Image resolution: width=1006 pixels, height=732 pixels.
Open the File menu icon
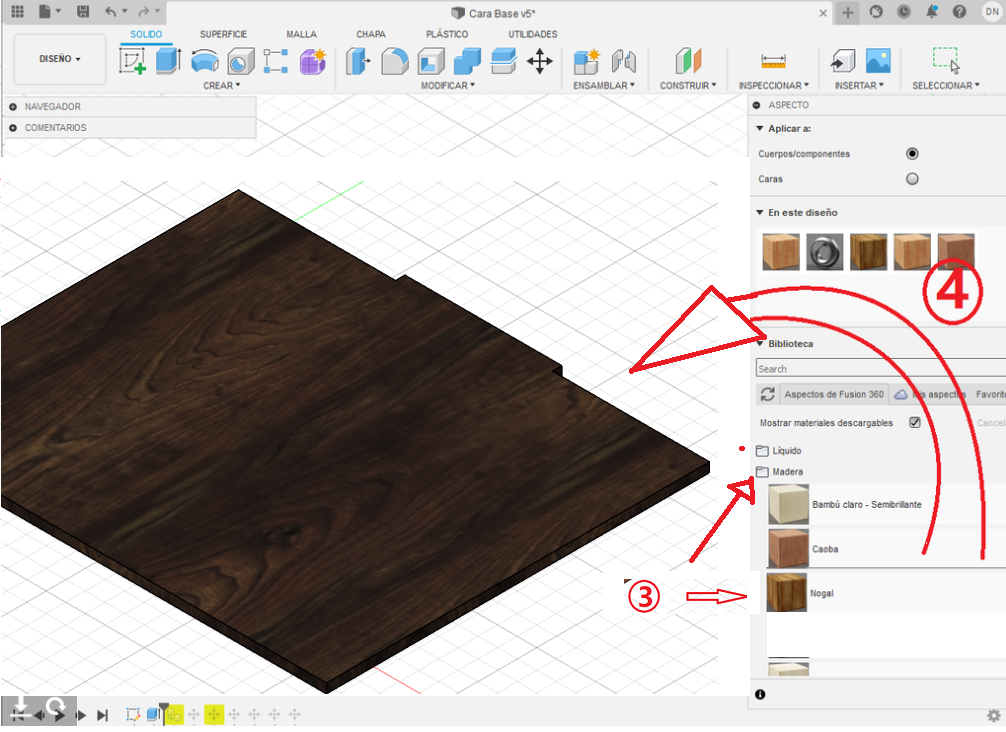[48, 12]
